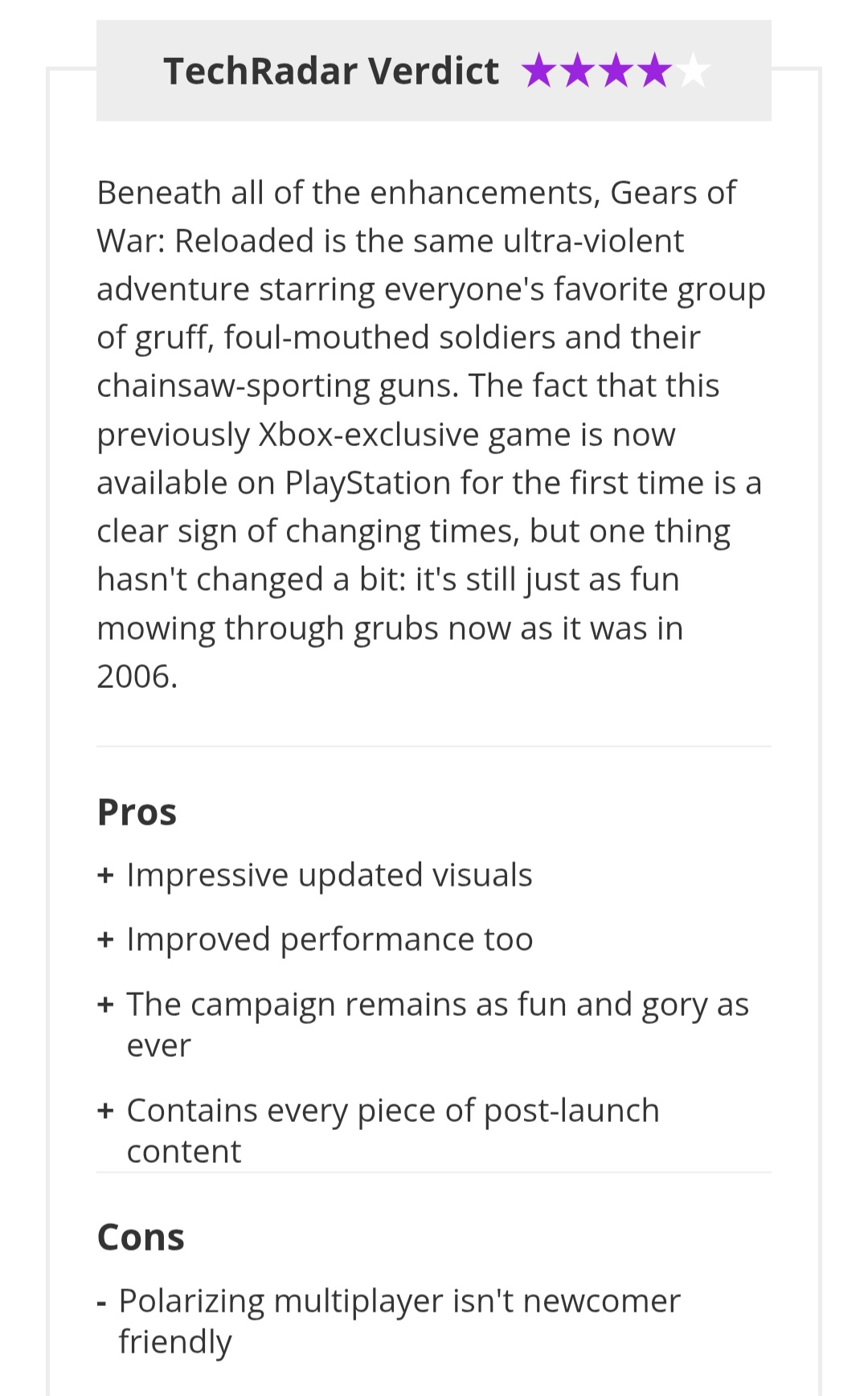868x1396 pixels.
Task: Click the empty fifth rating star
Action: pyautogui.click(x=693, y=71)
